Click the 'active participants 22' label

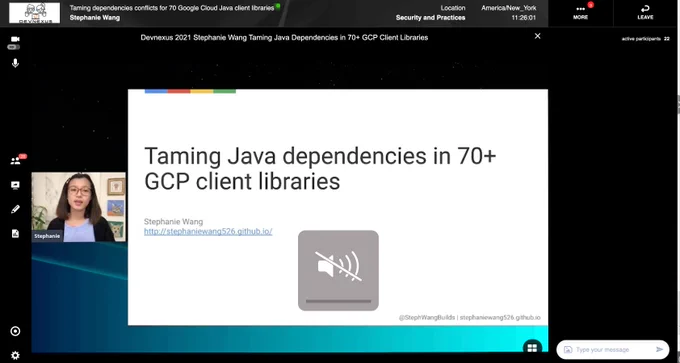pos(645,39)
